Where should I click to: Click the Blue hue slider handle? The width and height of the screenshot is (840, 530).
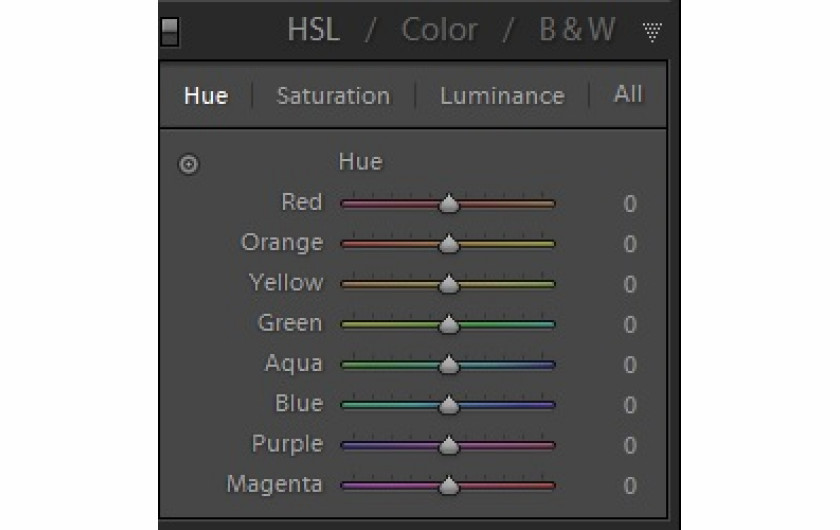(x=449, y=405)
